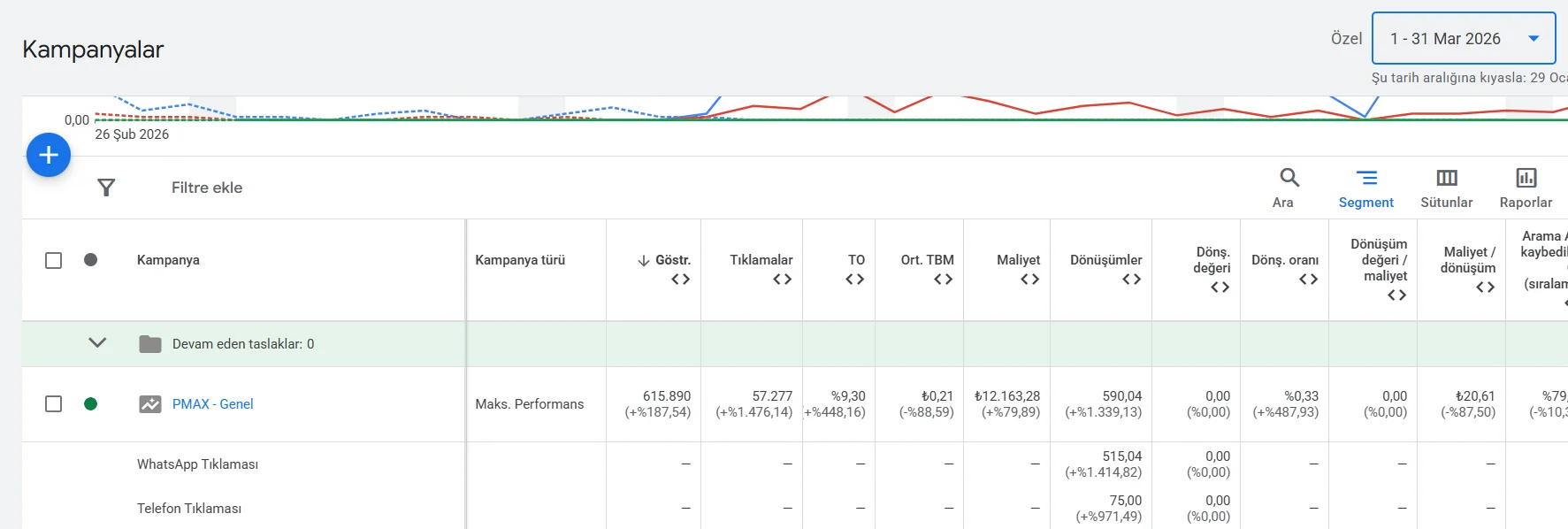Sort by the Maliyet column header

pos(1018,260)
